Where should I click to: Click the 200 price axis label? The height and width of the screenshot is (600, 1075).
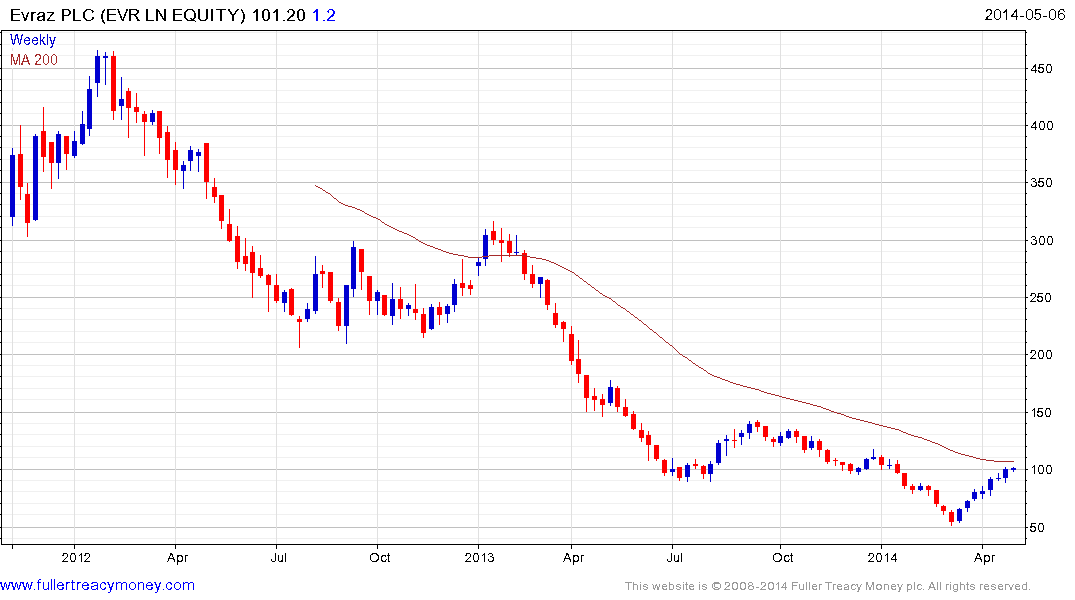pyautogui.click(x=1042, y=355)
